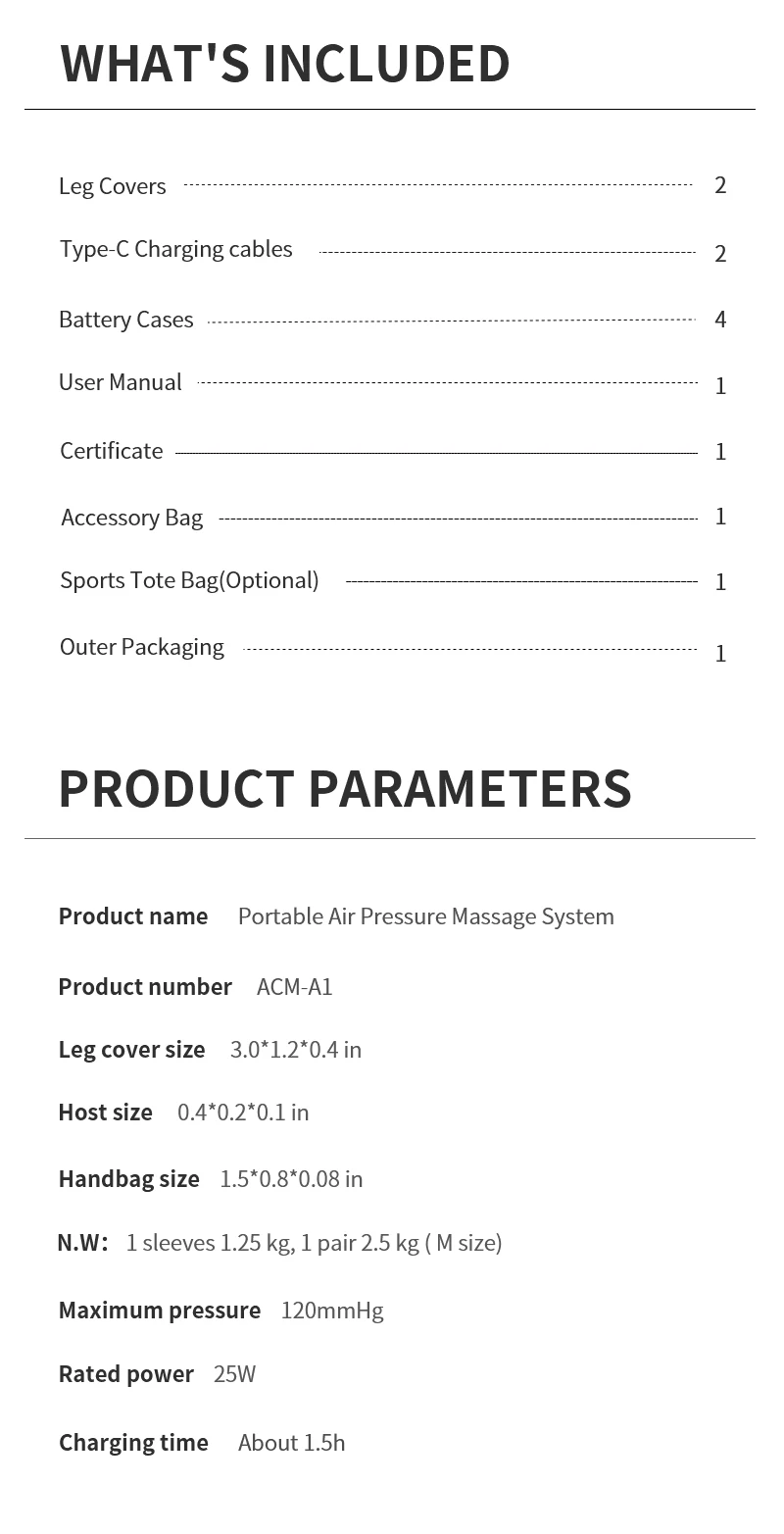Click the WHAT'S INCLUDED heading
The height and width of the screenshot is (1534, 784).
[284, 64]
